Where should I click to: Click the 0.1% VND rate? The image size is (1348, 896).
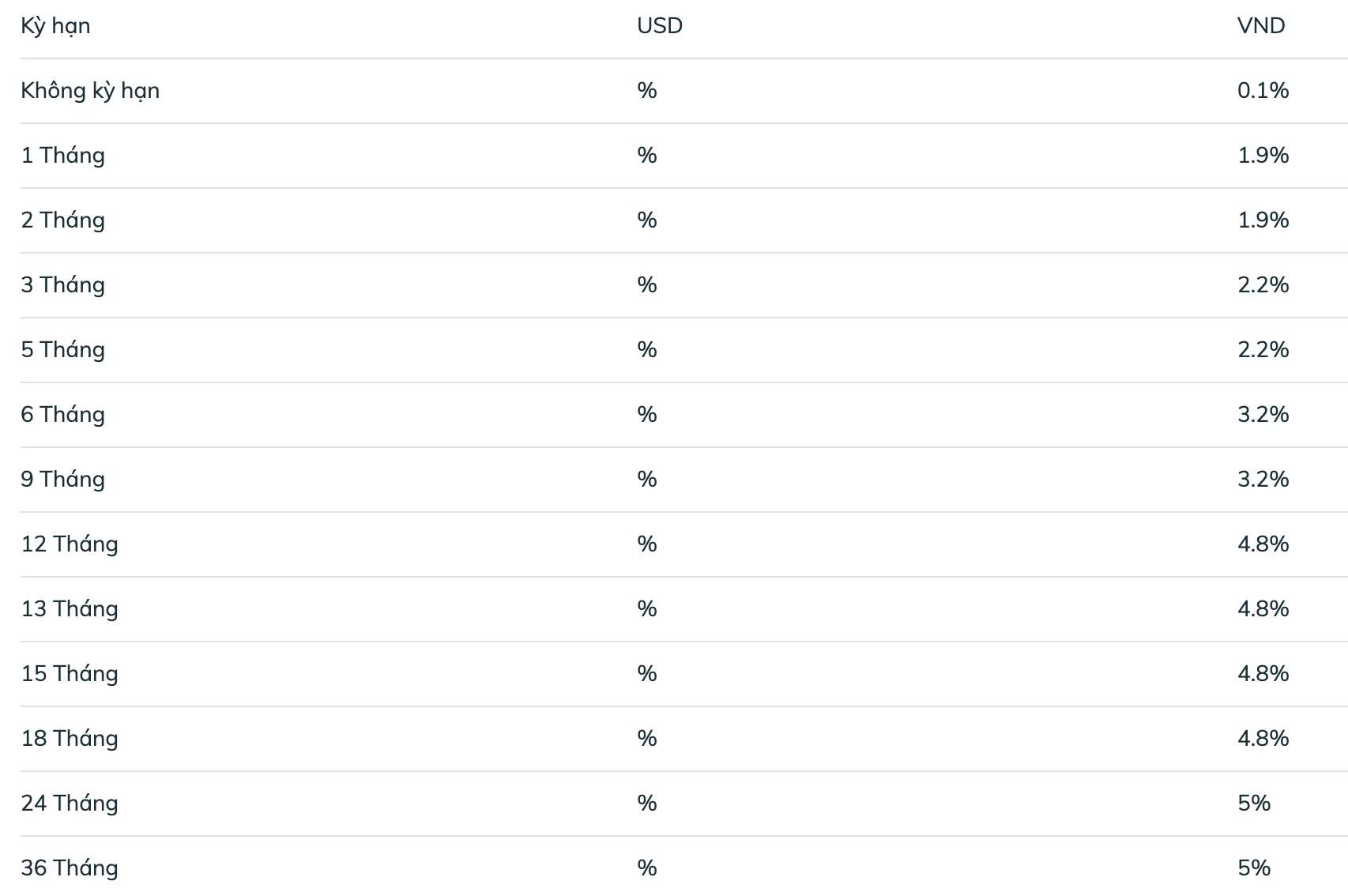coord(1263,91)
